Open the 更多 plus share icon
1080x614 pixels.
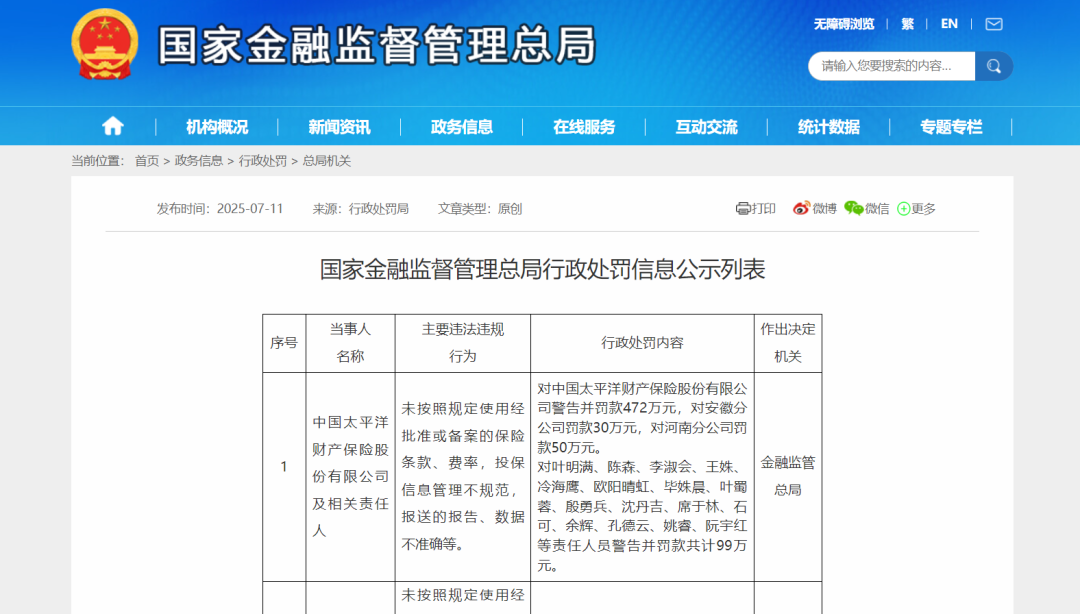click(x=904, y=209)
